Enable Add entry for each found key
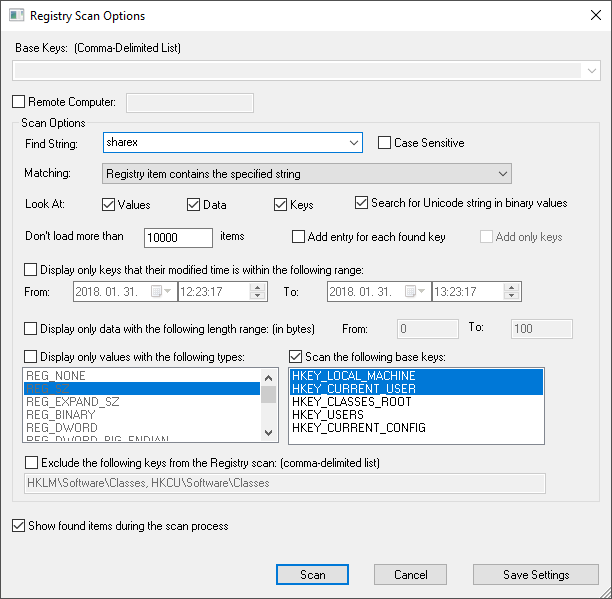Screen dimensions: 612x599 pyautogui.click(x=298, y=237)
